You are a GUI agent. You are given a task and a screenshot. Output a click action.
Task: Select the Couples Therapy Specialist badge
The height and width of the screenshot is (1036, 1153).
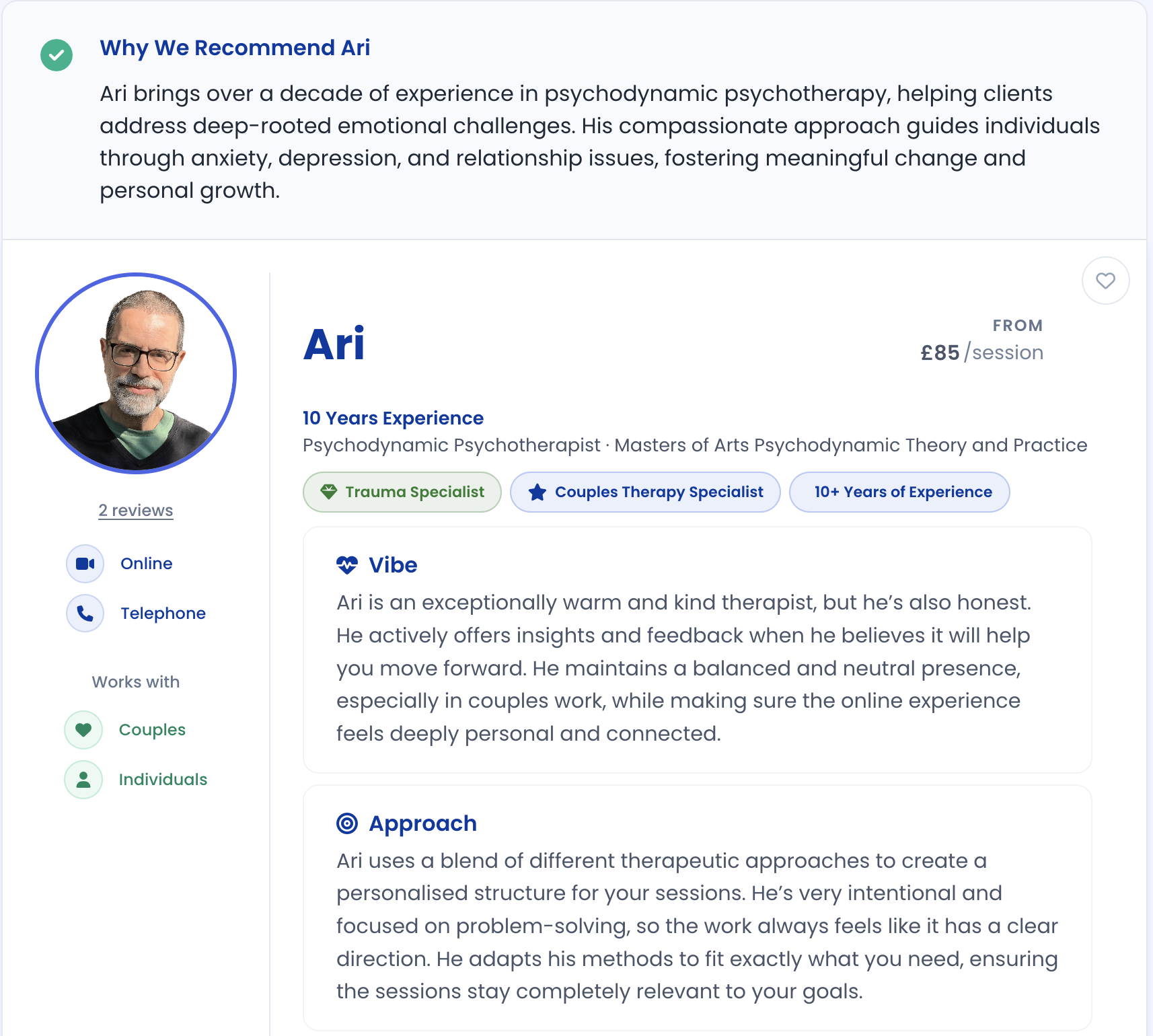(x=646, y=492)
